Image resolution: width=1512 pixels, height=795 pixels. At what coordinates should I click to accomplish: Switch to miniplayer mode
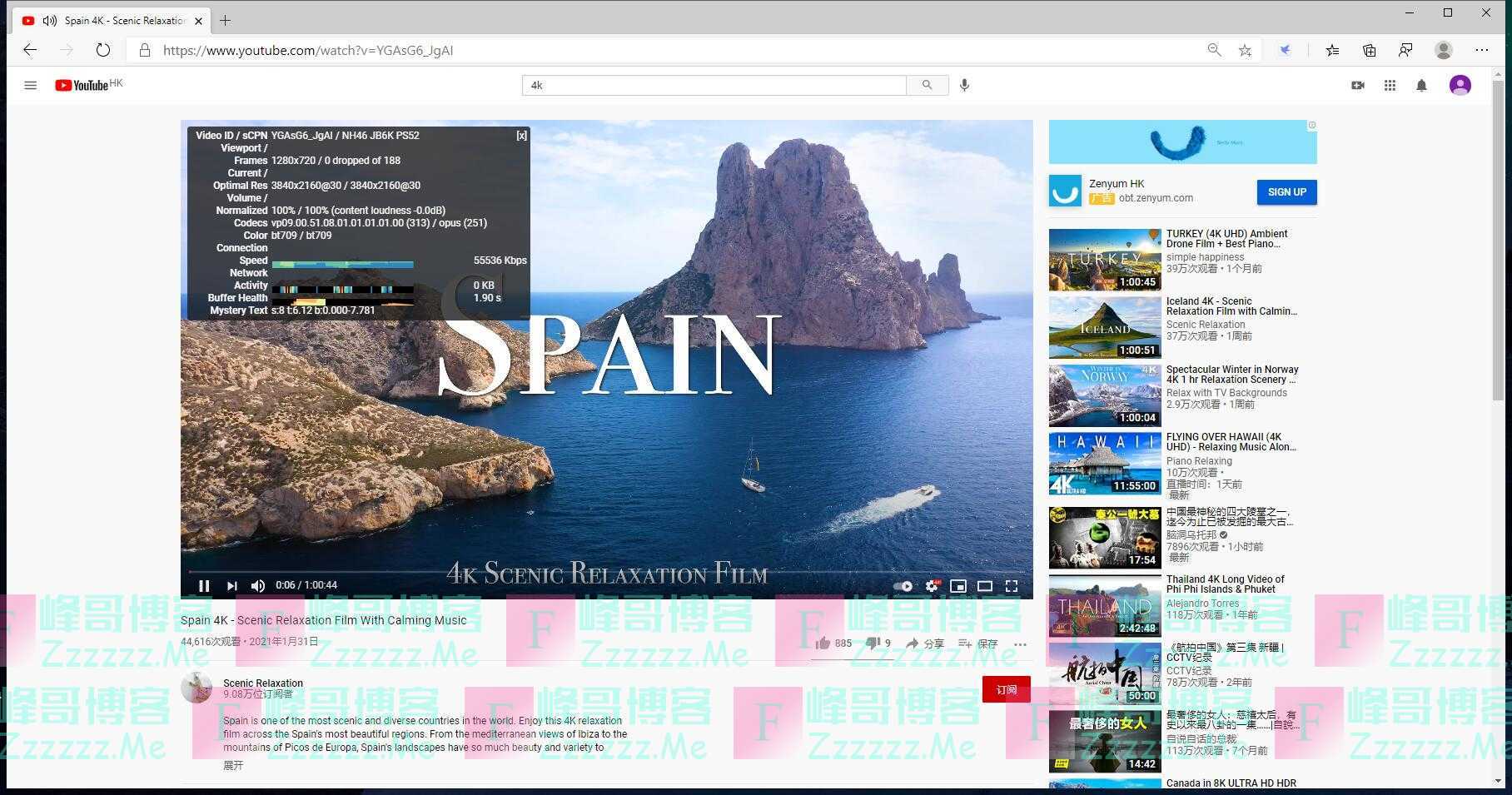coord(958,586)
